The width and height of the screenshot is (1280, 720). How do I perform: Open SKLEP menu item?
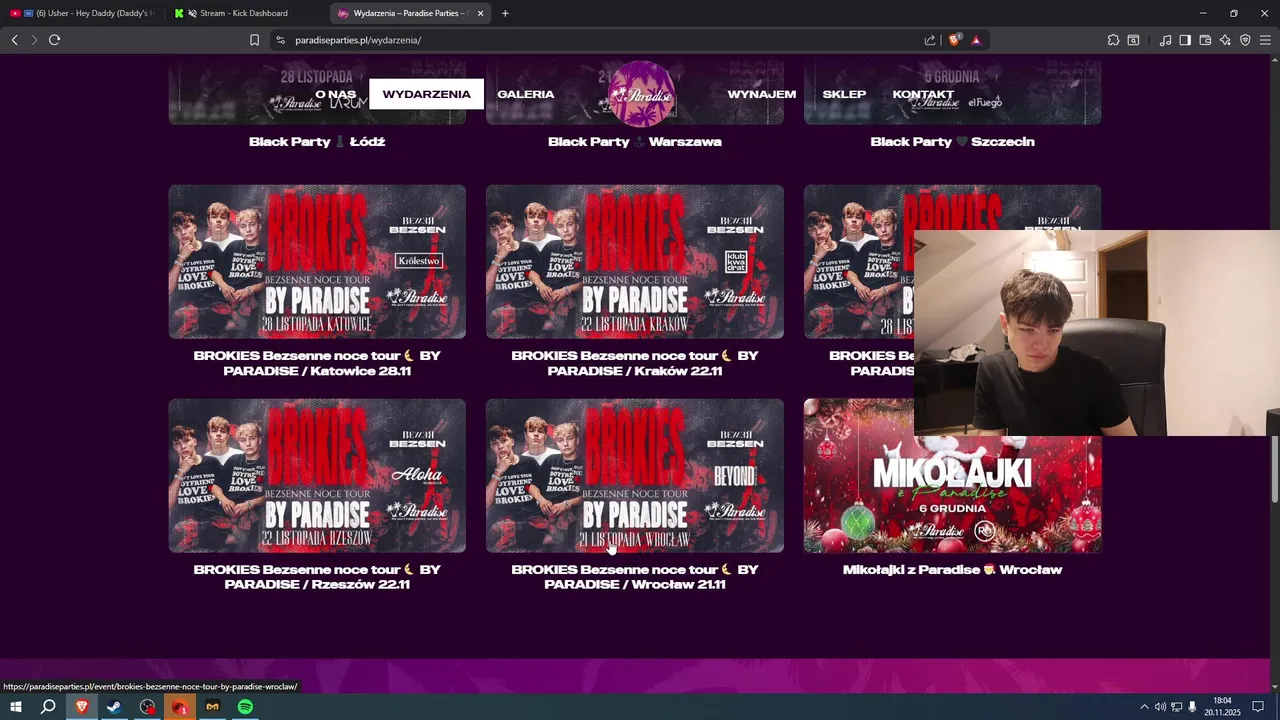click(x=844, y=94)
